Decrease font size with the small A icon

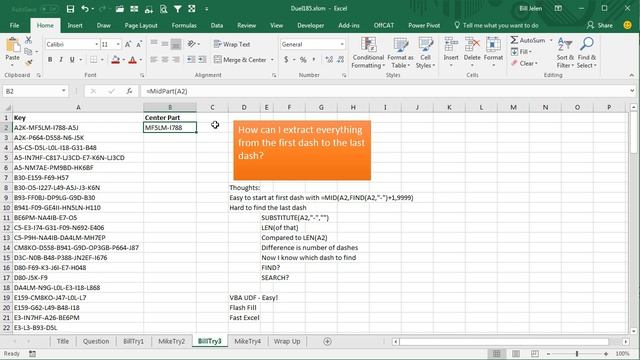tap(139, 44)
